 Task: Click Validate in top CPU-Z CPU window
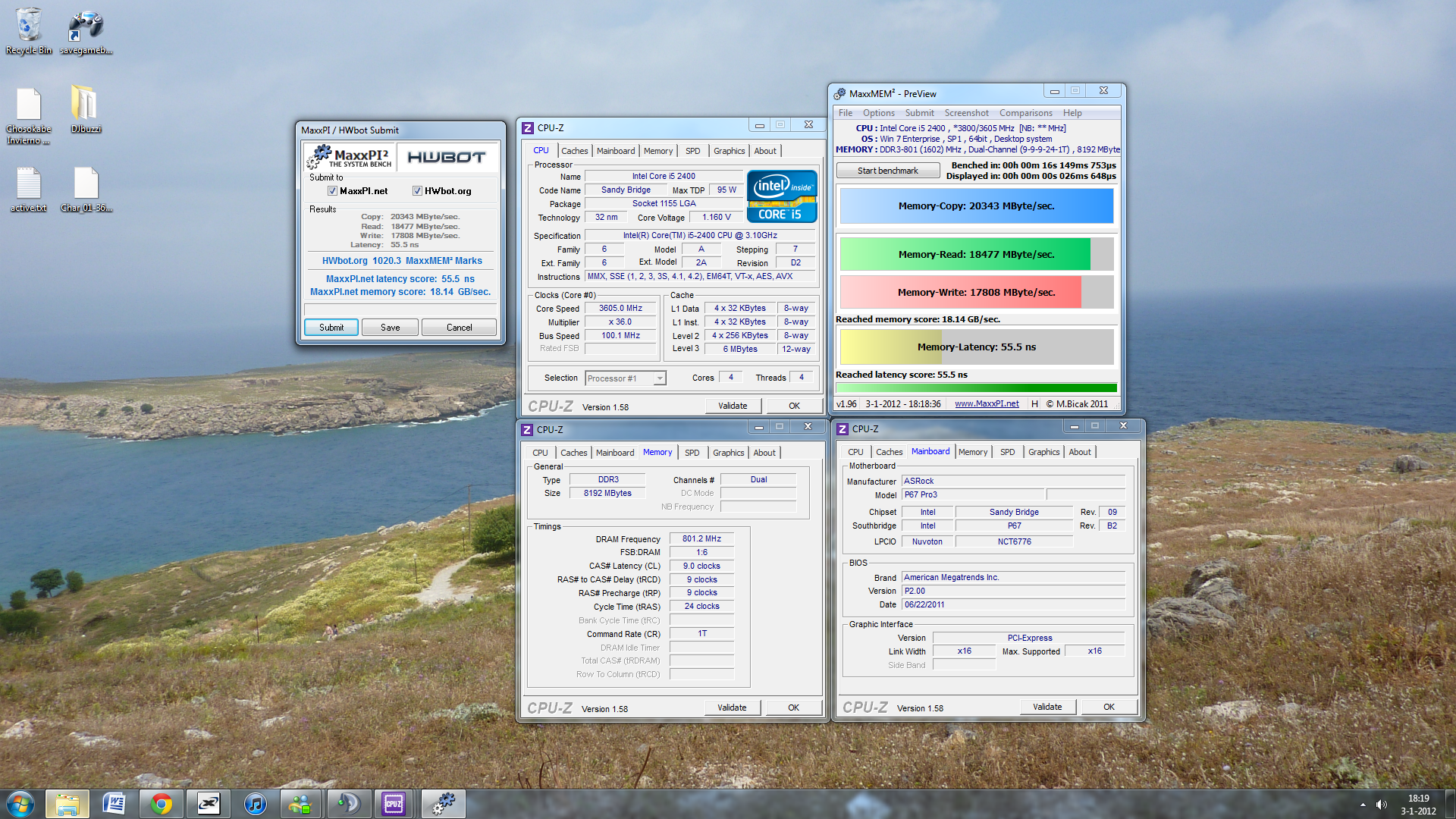733,406
